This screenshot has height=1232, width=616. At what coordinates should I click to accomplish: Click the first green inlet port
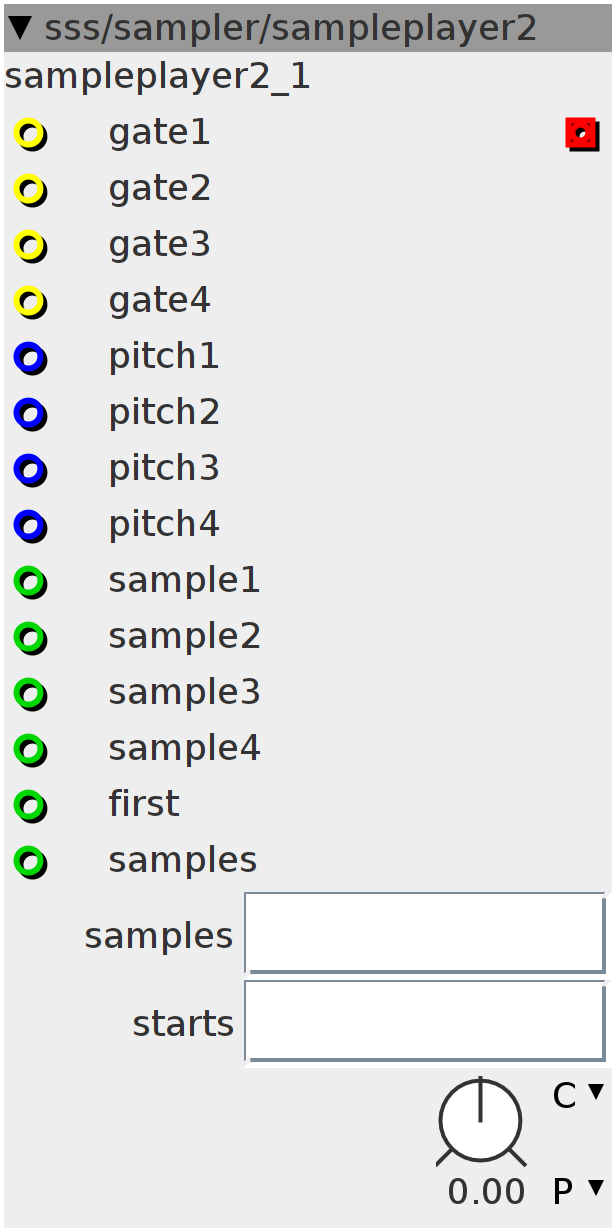(30, 805)
